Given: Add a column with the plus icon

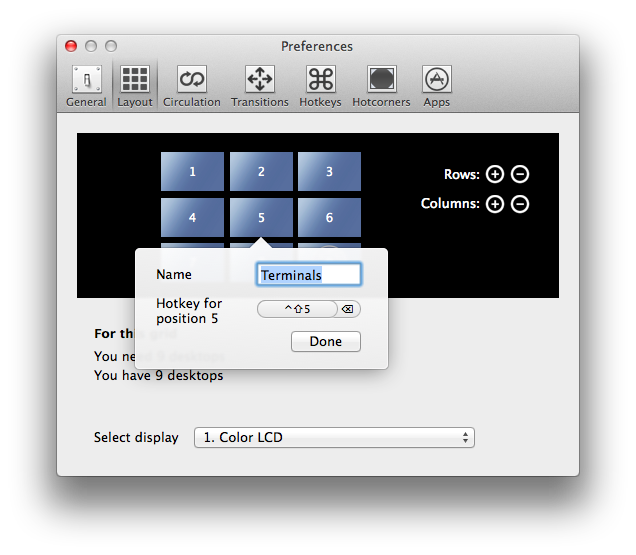Looking at the screenshot, I should click(x=495, y=205).
